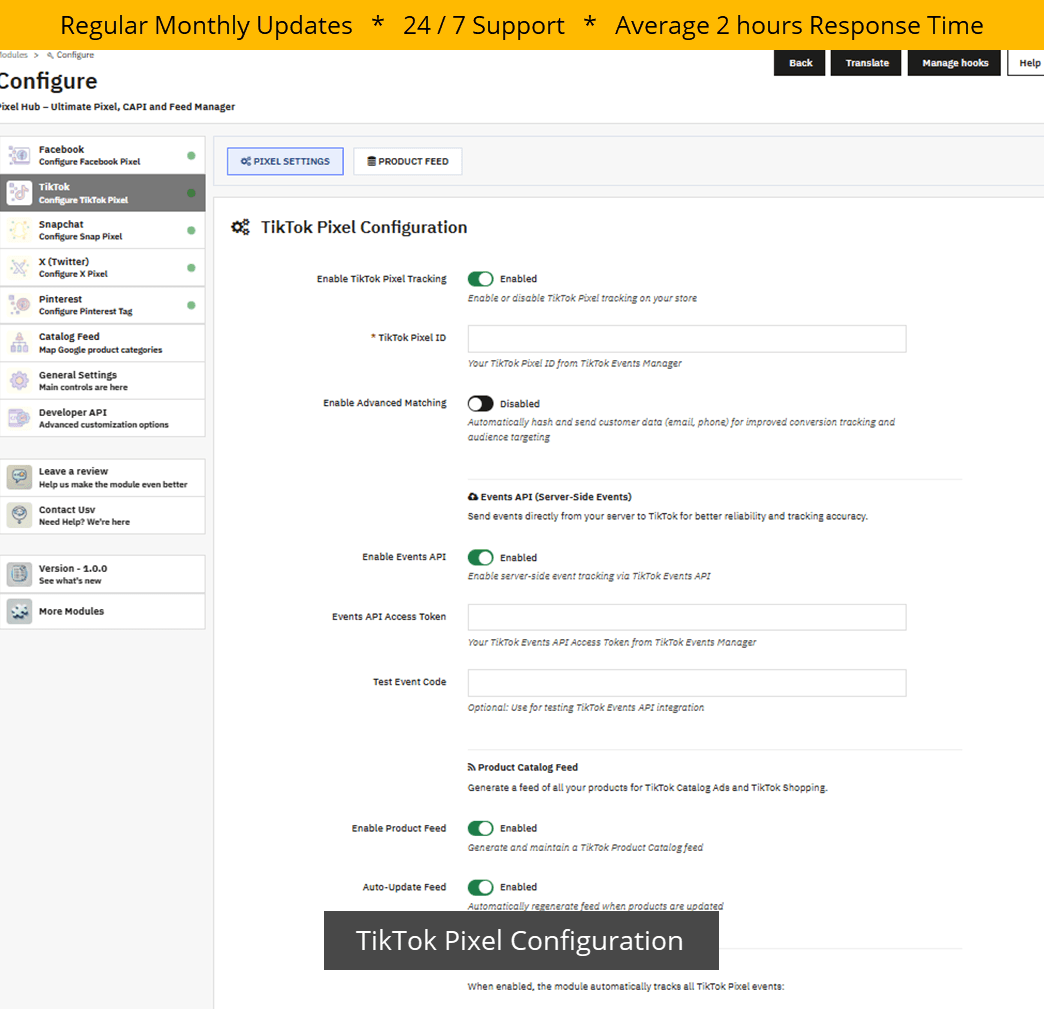Switch to the Product Feed tab
This screenshot has height=1010, width=1044.
(x=407, y=161)
